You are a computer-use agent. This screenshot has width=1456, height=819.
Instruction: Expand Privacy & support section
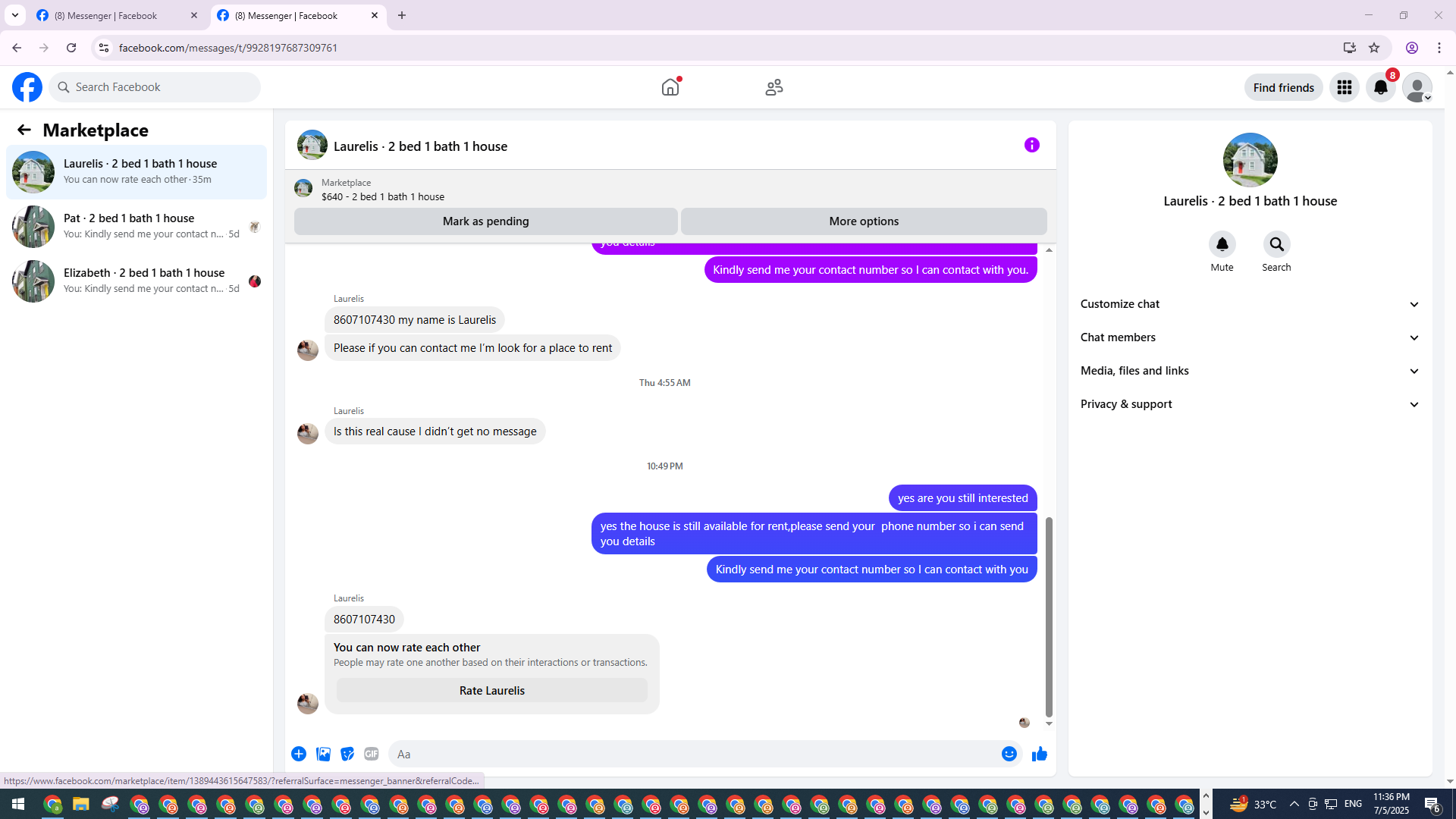[x=1250, y=404]
